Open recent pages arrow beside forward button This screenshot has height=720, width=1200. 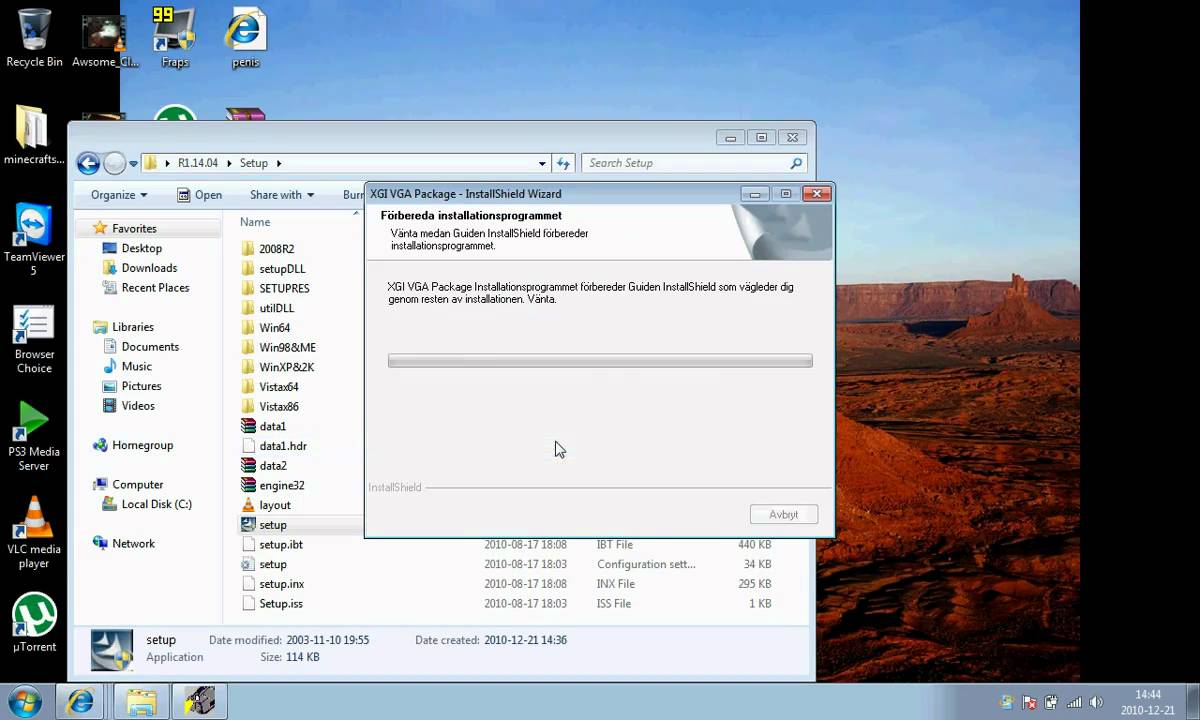point(134,163)
